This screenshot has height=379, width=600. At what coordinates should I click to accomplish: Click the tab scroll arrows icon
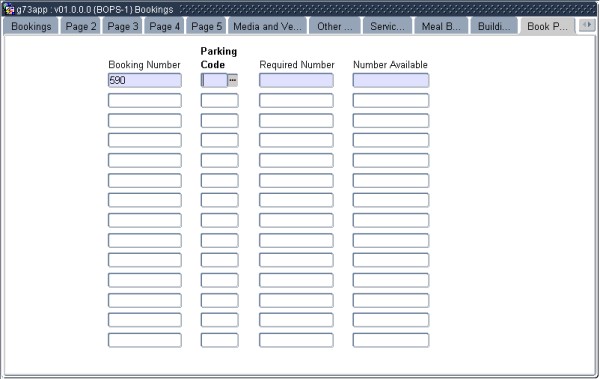coord(587,25)
